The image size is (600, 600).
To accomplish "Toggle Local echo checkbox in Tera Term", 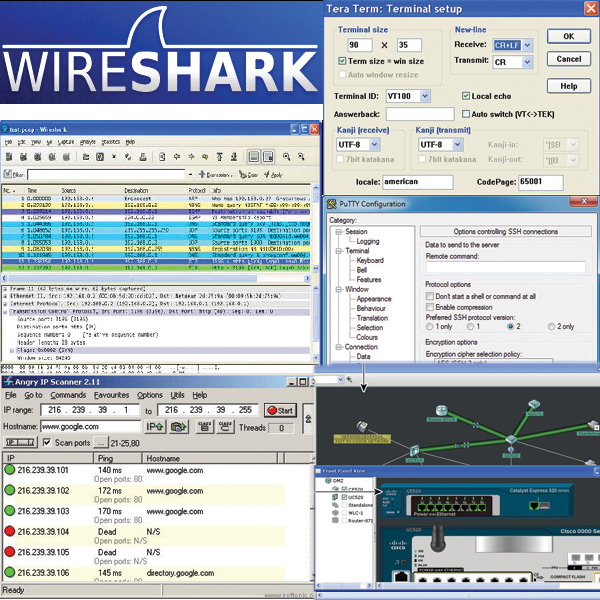I will [x=466, y=96].
